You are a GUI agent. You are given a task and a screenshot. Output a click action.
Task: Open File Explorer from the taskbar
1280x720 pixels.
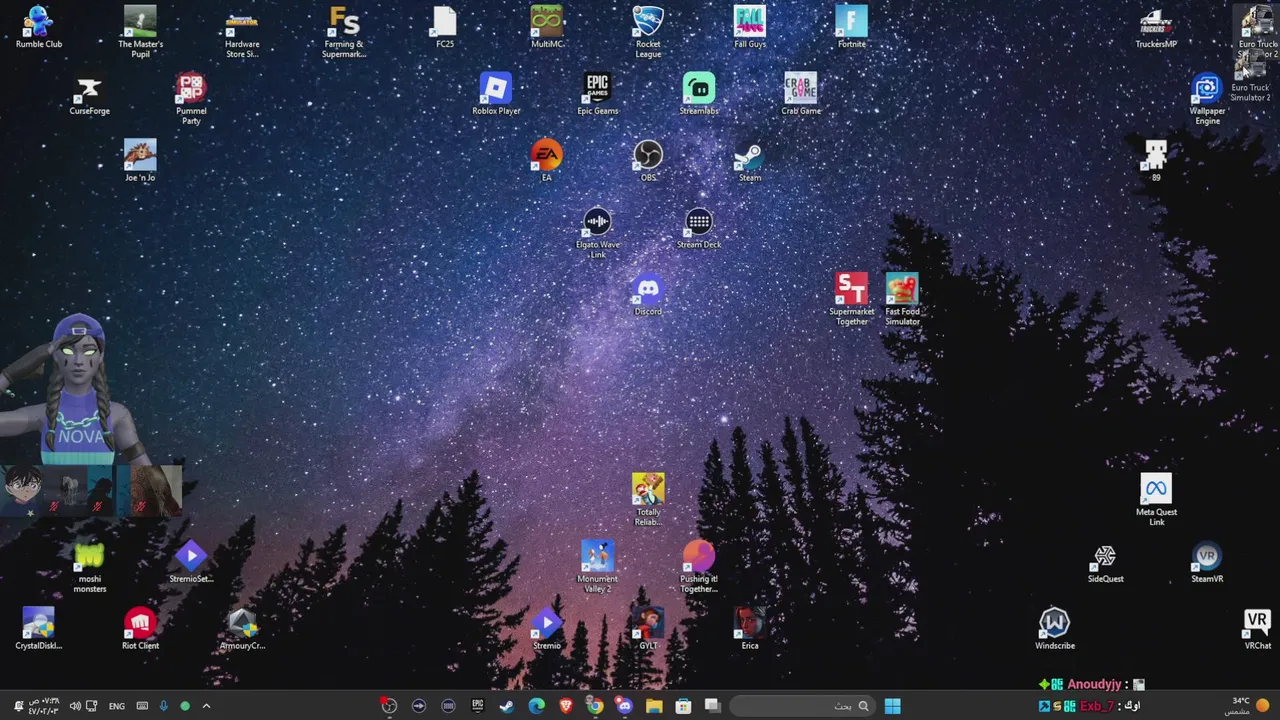coord(654,706)
